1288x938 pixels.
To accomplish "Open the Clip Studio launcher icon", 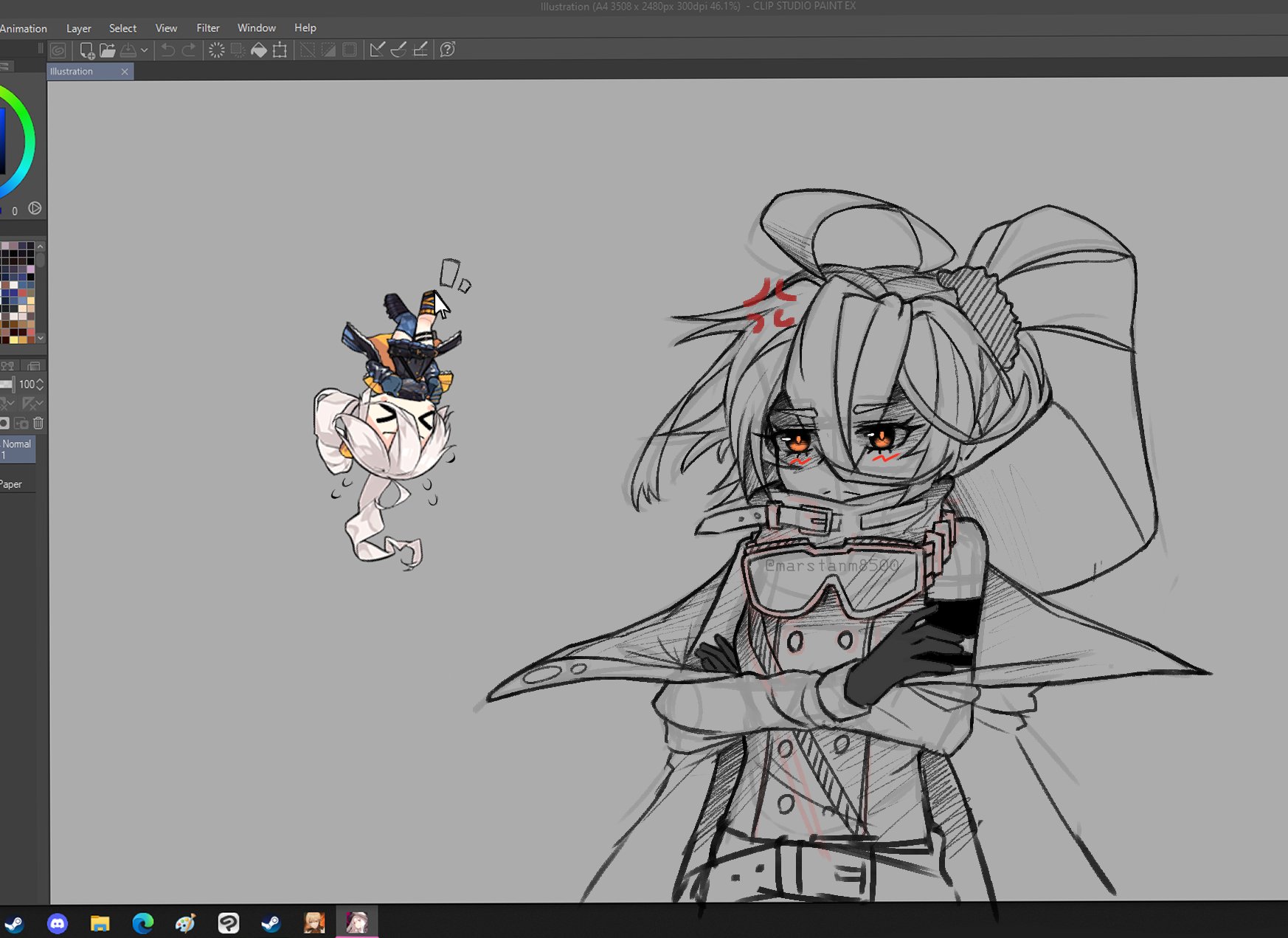I will [58, 50].
